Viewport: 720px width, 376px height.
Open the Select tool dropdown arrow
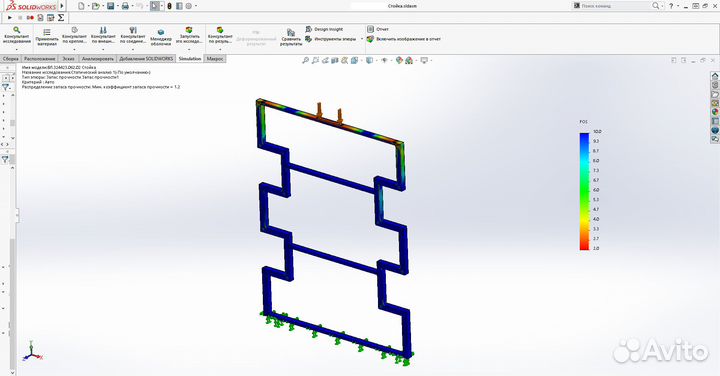pyautogui.click(x=162, y=6)
